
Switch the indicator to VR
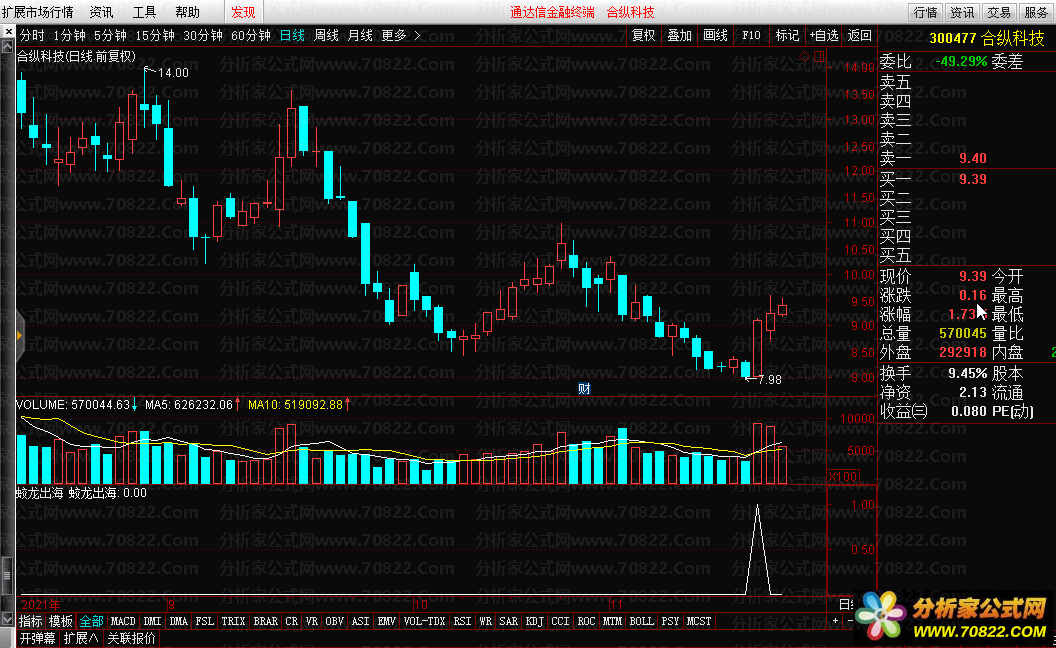pyautogui.click(x=311, y=621)
